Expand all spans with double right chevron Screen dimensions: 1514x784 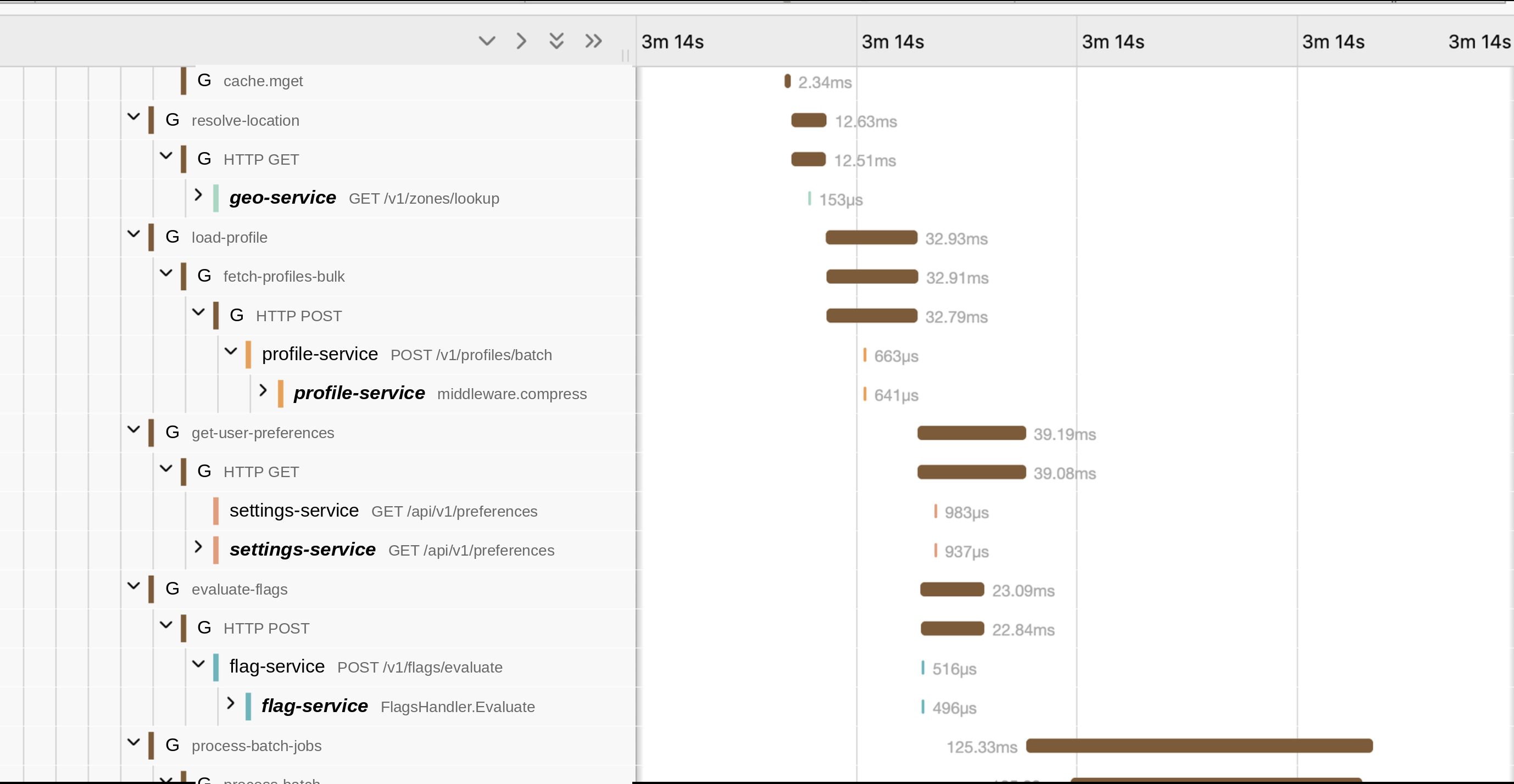pos(594,41)
